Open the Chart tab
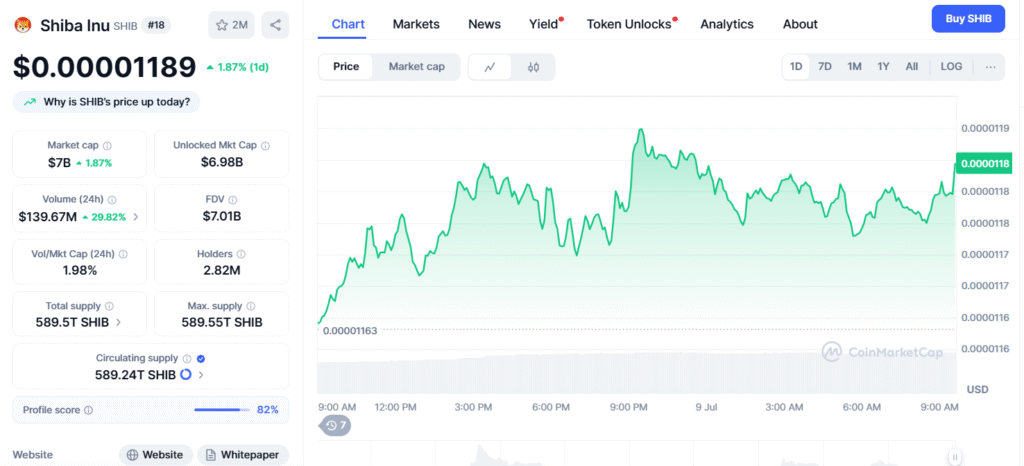 348,24
